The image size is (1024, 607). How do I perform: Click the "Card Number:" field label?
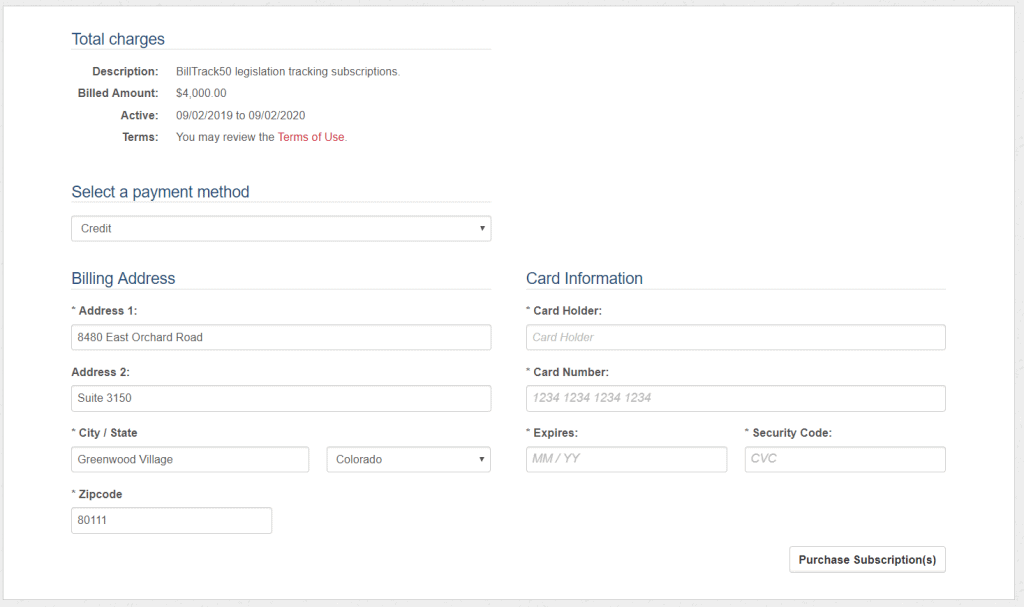pos(570,372)
